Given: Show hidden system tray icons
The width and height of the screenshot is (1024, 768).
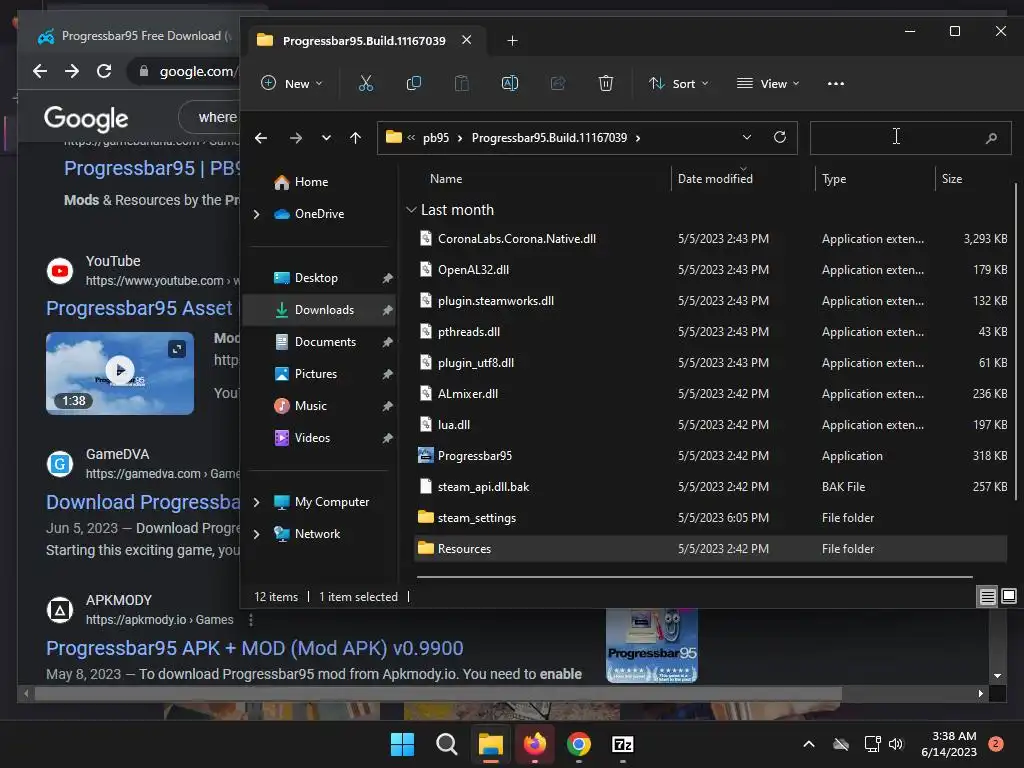Looking at the screenshot, I should [x=808, y=744].
